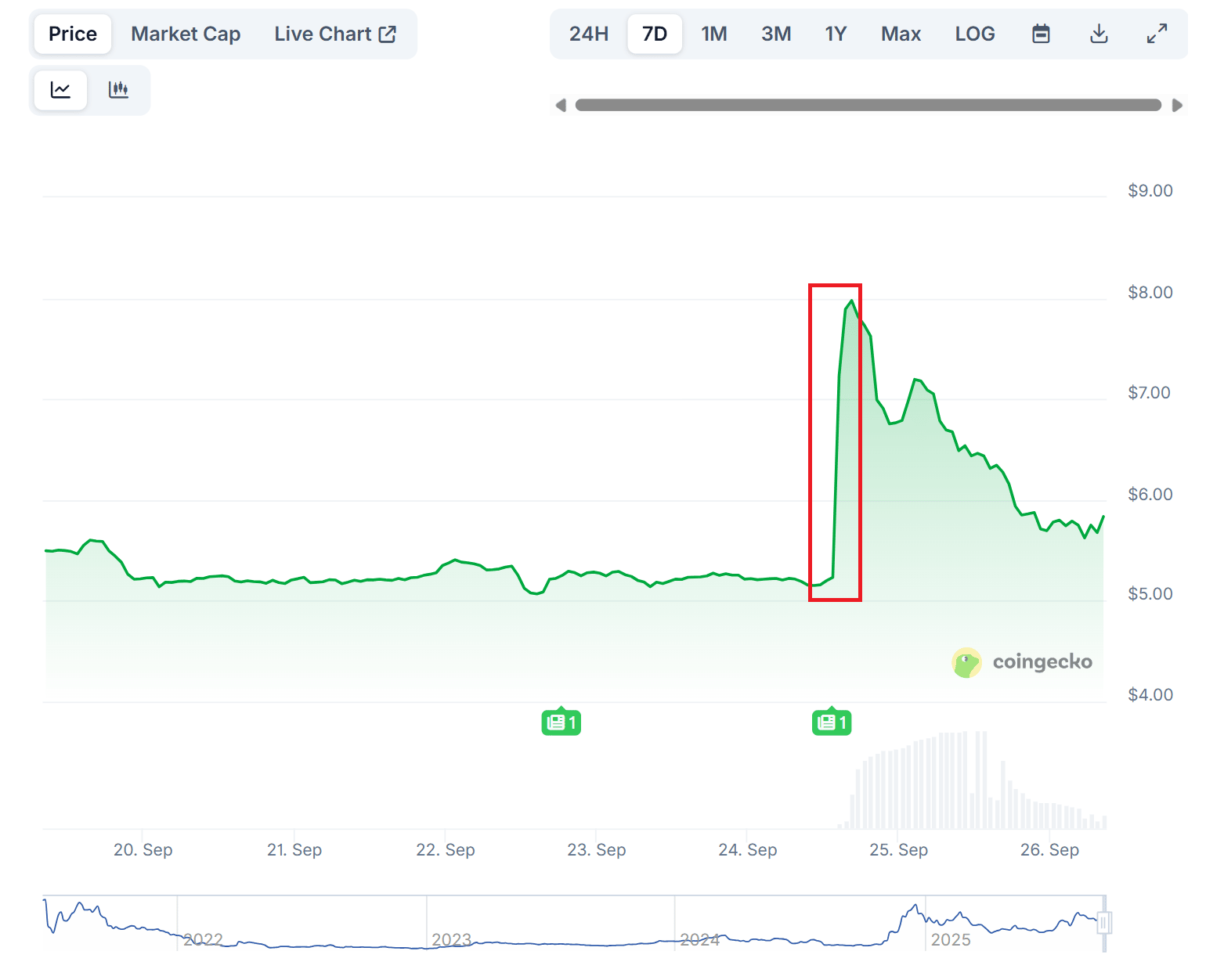
Task: Expand the chart to fullscreen
Action: click(x=1157, y=34)
